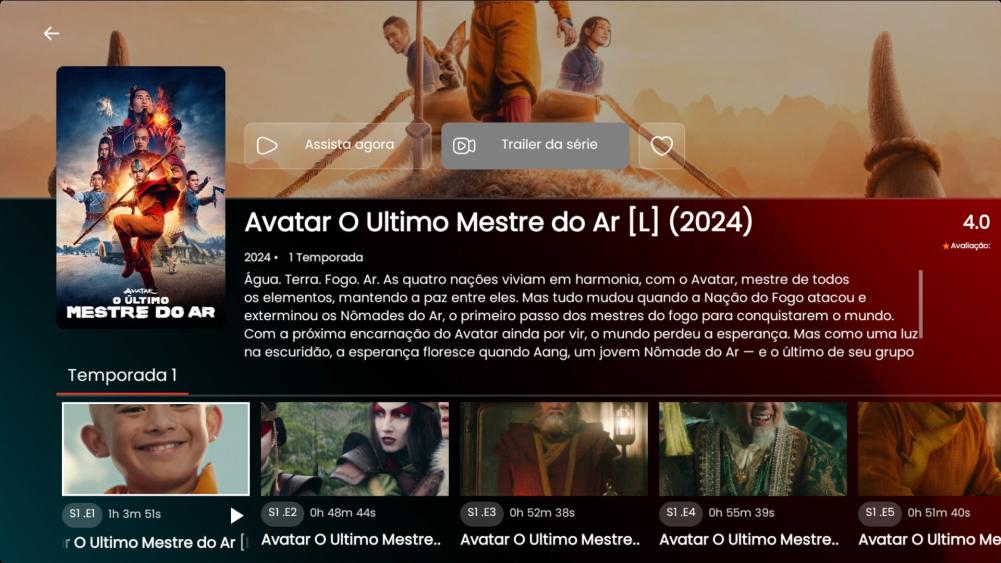Select the Temporada 1 tab
1001x563 pixels.
122,375
